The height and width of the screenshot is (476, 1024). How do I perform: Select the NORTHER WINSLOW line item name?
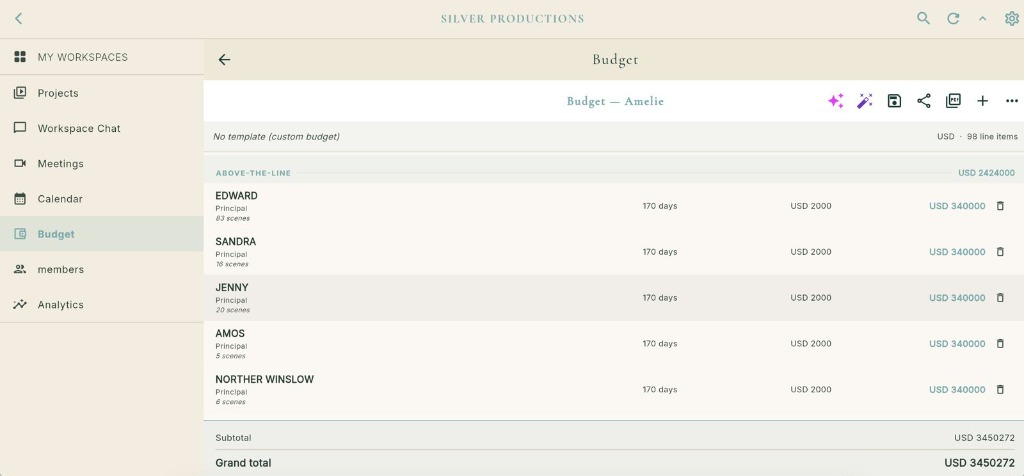[x=264, y=379]
